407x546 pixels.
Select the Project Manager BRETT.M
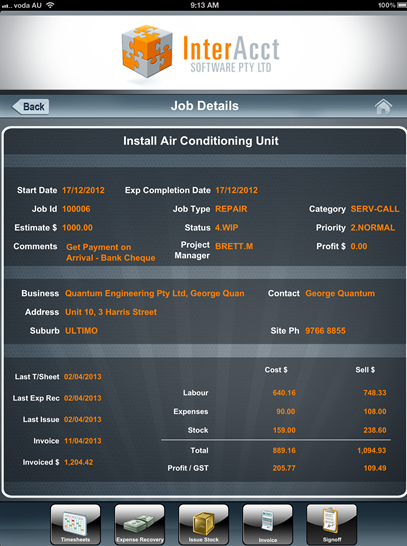click(234, 247)
